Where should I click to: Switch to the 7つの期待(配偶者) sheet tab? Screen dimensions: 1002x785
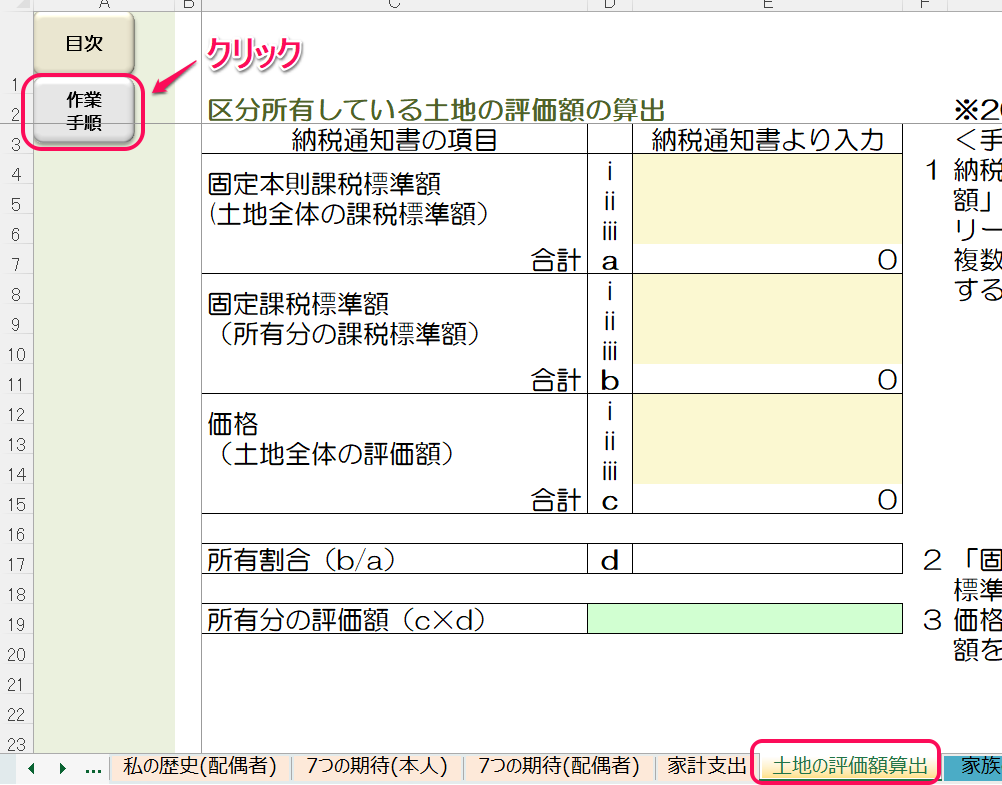[x=558, y=767]
